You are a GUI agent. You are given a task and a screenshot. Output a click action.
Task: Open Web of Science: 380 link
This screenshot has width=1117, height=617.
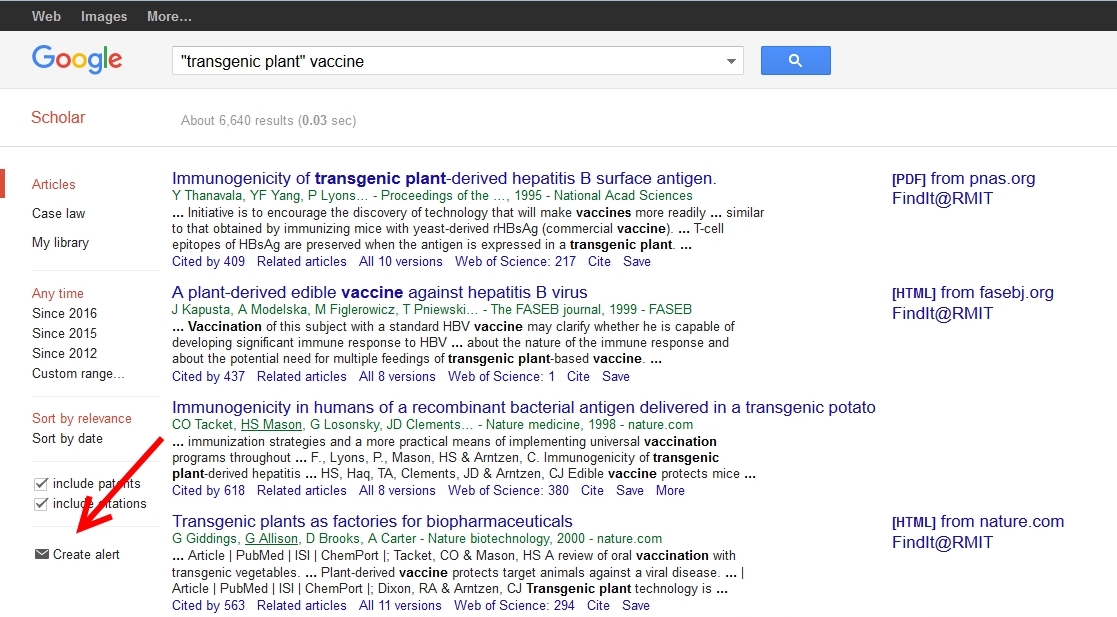pyautogui.click(x=509, y=490)
